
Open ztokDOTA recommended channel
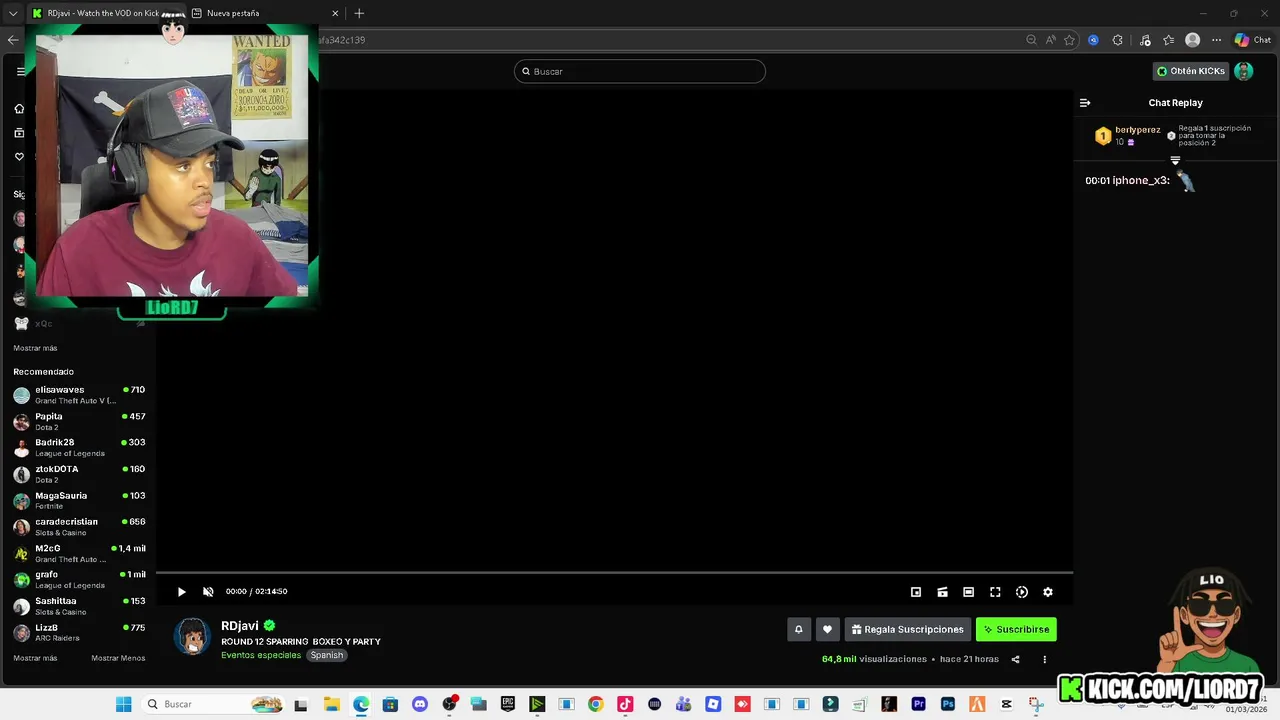click(x=79, y=474)
